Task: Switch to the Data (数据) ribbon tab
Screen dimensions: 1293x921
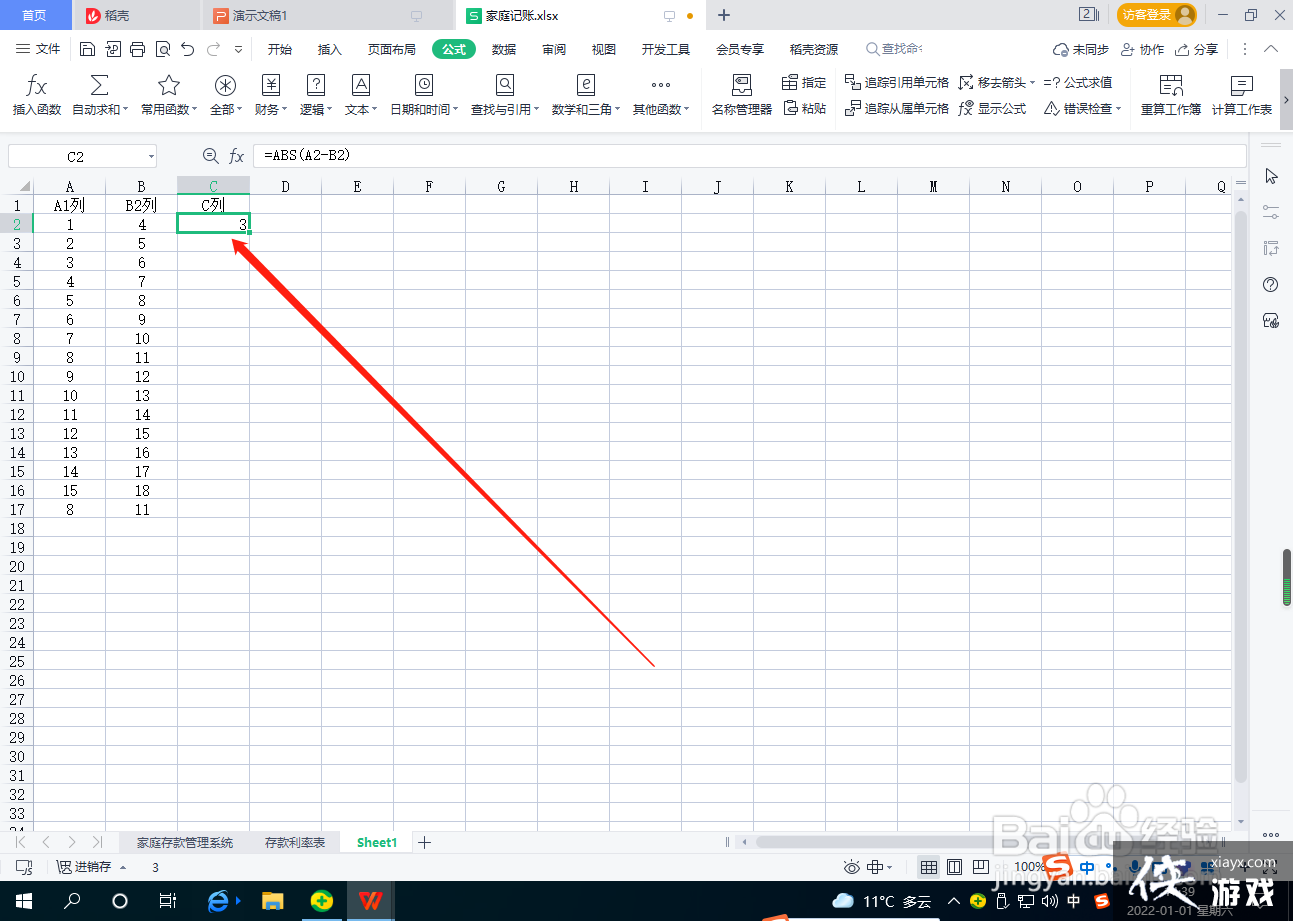Action: tap(504, 49)
